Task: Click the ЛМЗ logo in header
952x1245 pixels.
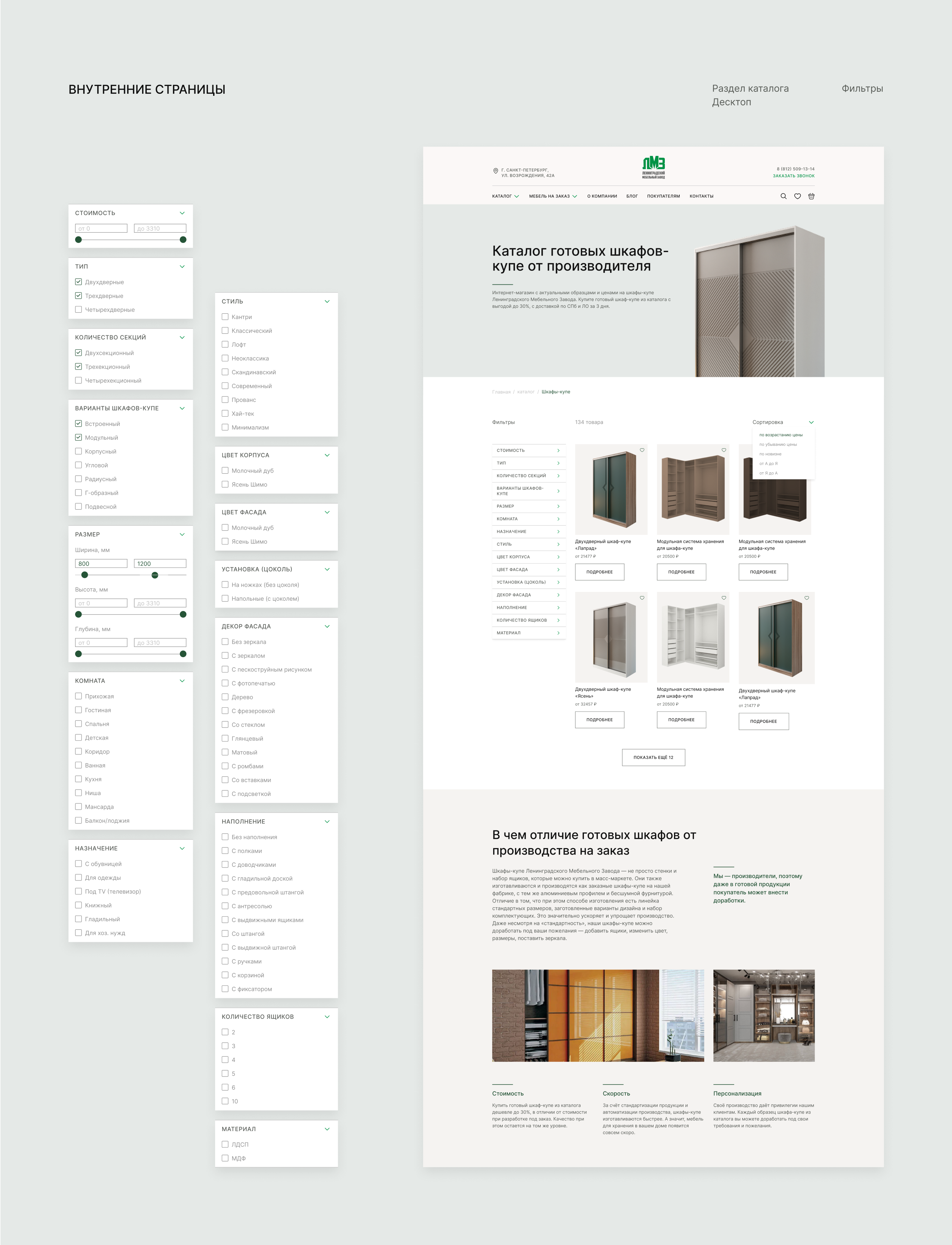Action: tap(653, 167)
